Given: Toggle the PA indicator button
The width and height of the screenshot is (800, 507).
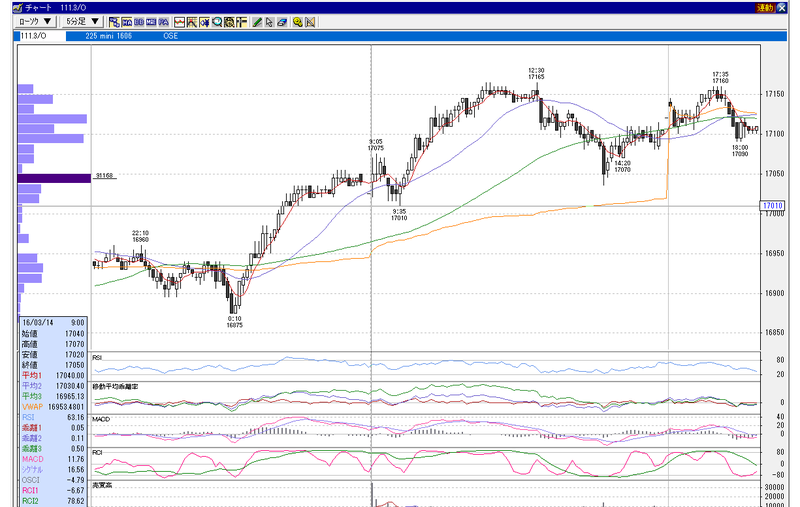Looking at the screenshot, I should (163, 22).
